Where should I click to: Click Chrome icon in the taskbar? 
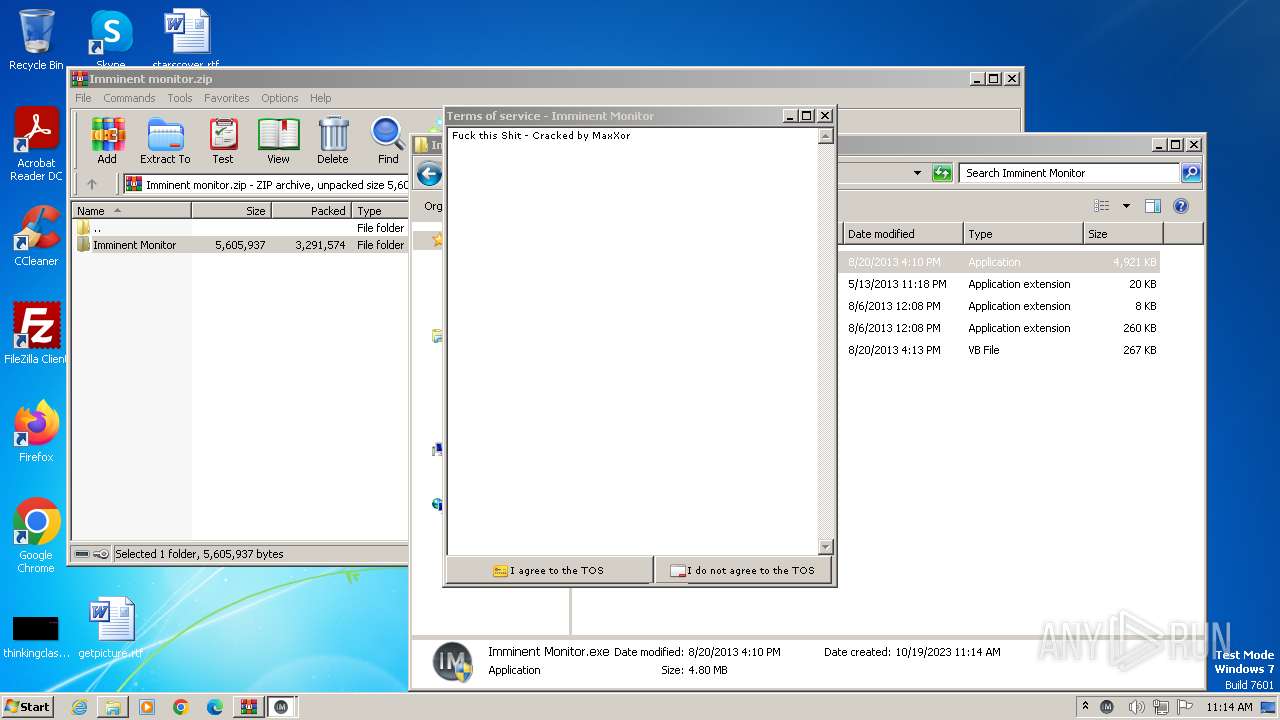[x=181, y=707]
